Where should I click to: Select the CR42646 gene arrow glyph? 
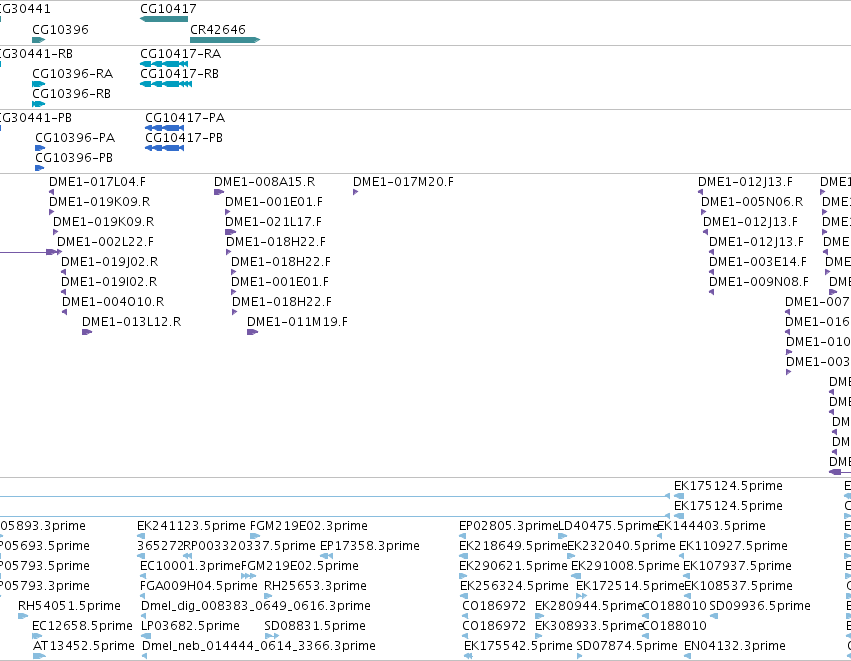tap(225, 40)
